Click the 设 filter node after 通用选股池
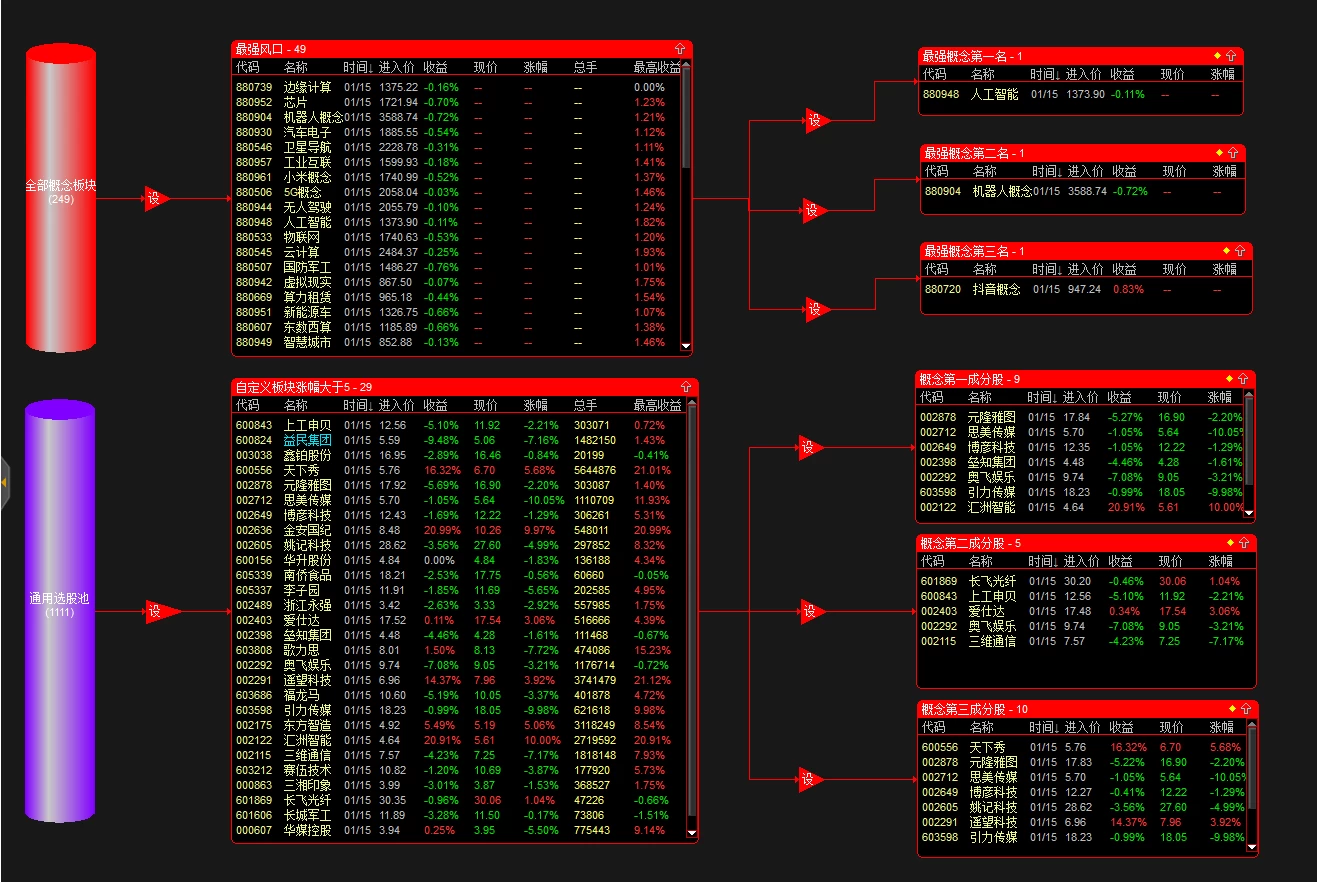 tap(157, 611)
